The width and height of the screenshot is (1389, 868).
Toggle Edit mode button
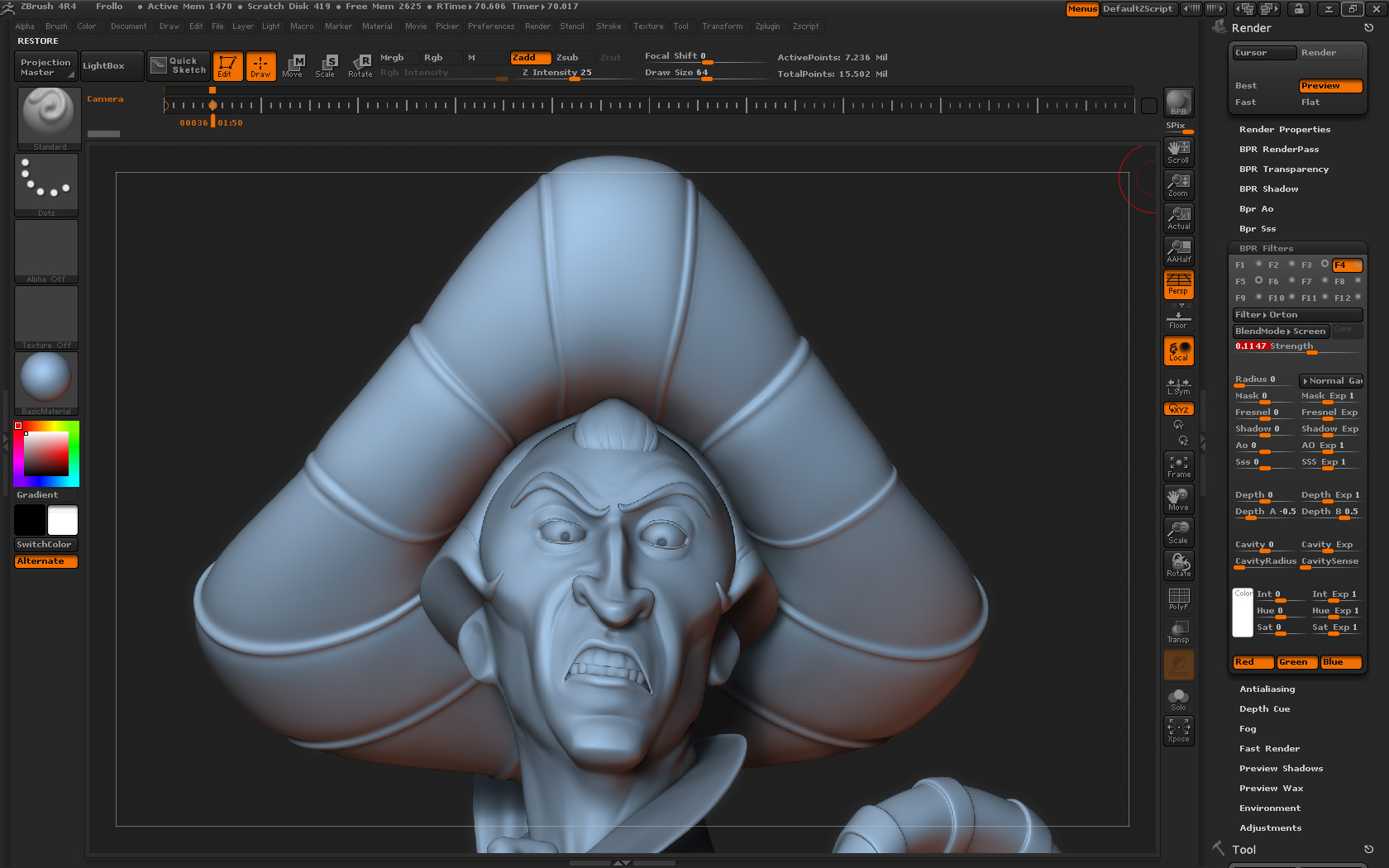tap(227, 66)
